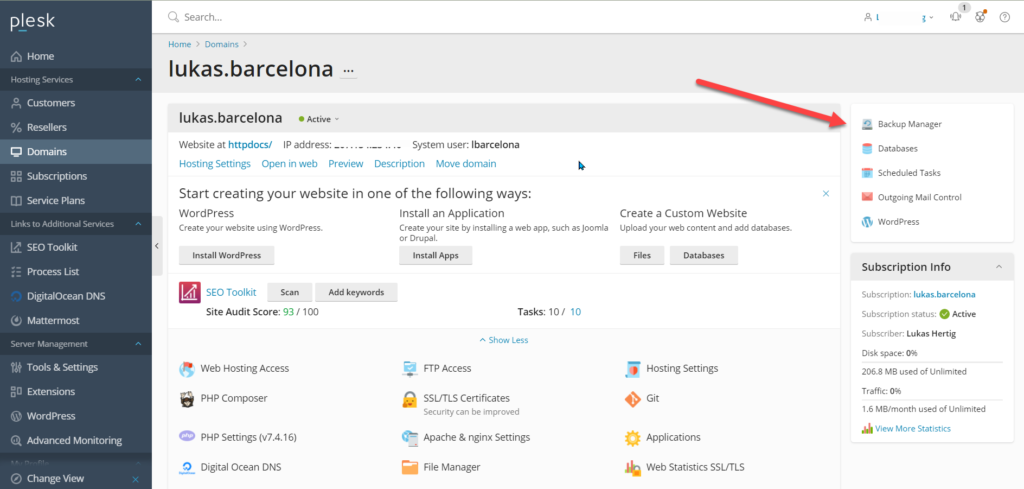Click the Extensions sidebar icon
Image resolution: width=1024 pixels, height=489 pixels.
click(17, 392)
